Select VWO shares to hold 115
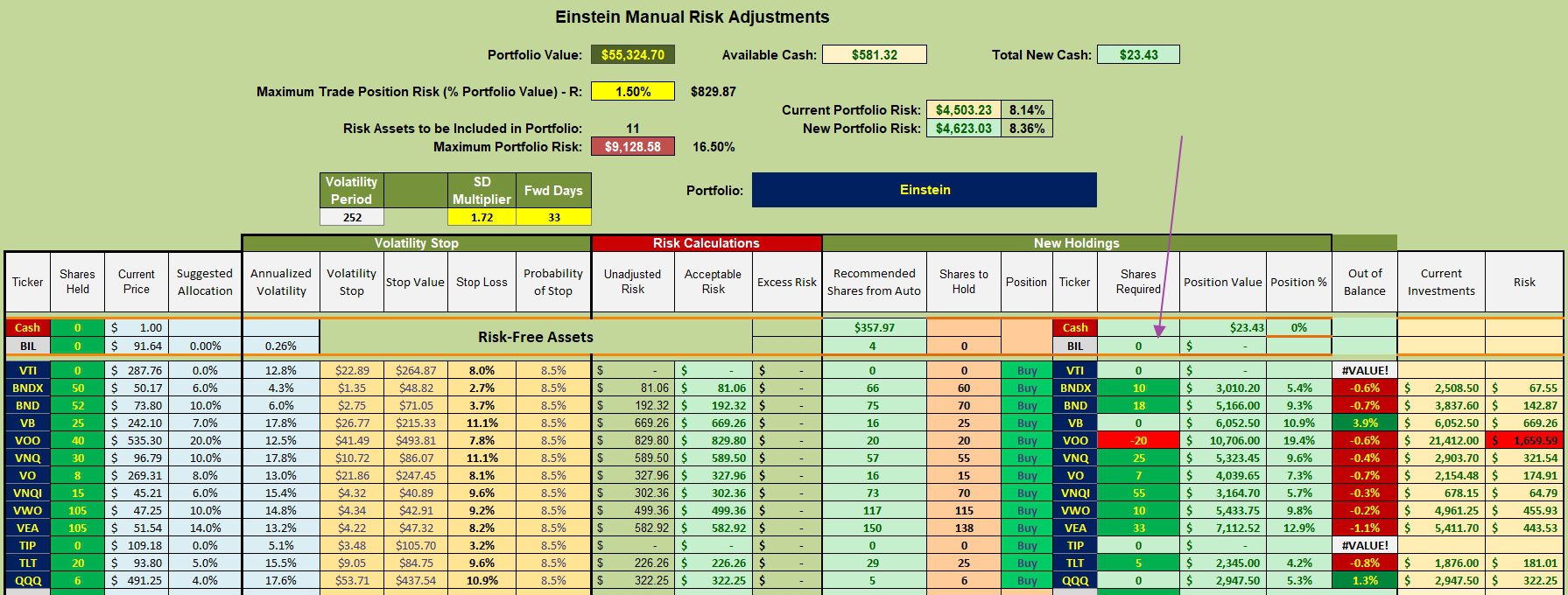 click(963, 510)
